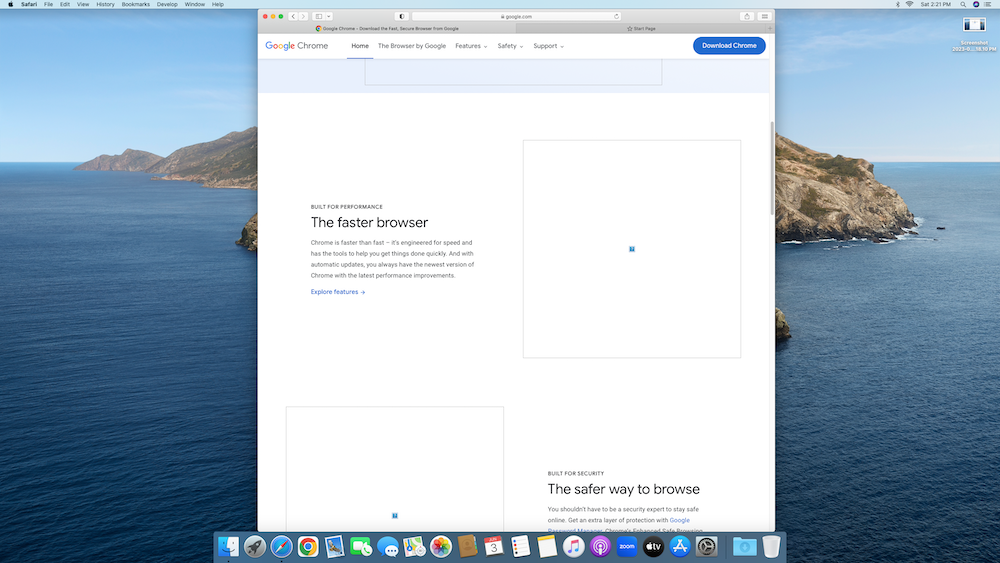Open Podcasts from the Dock
Screen dimensions: 1000x563
(600, 546)
